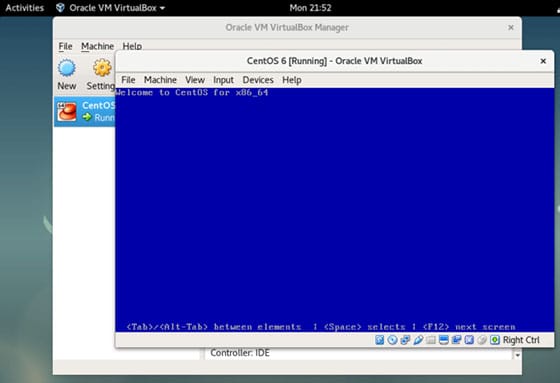This screenshot has height=383, width=560.
Task: Click the Manager details scroll-down arrow
Action: pyautogui.click(x=517, y=355)
